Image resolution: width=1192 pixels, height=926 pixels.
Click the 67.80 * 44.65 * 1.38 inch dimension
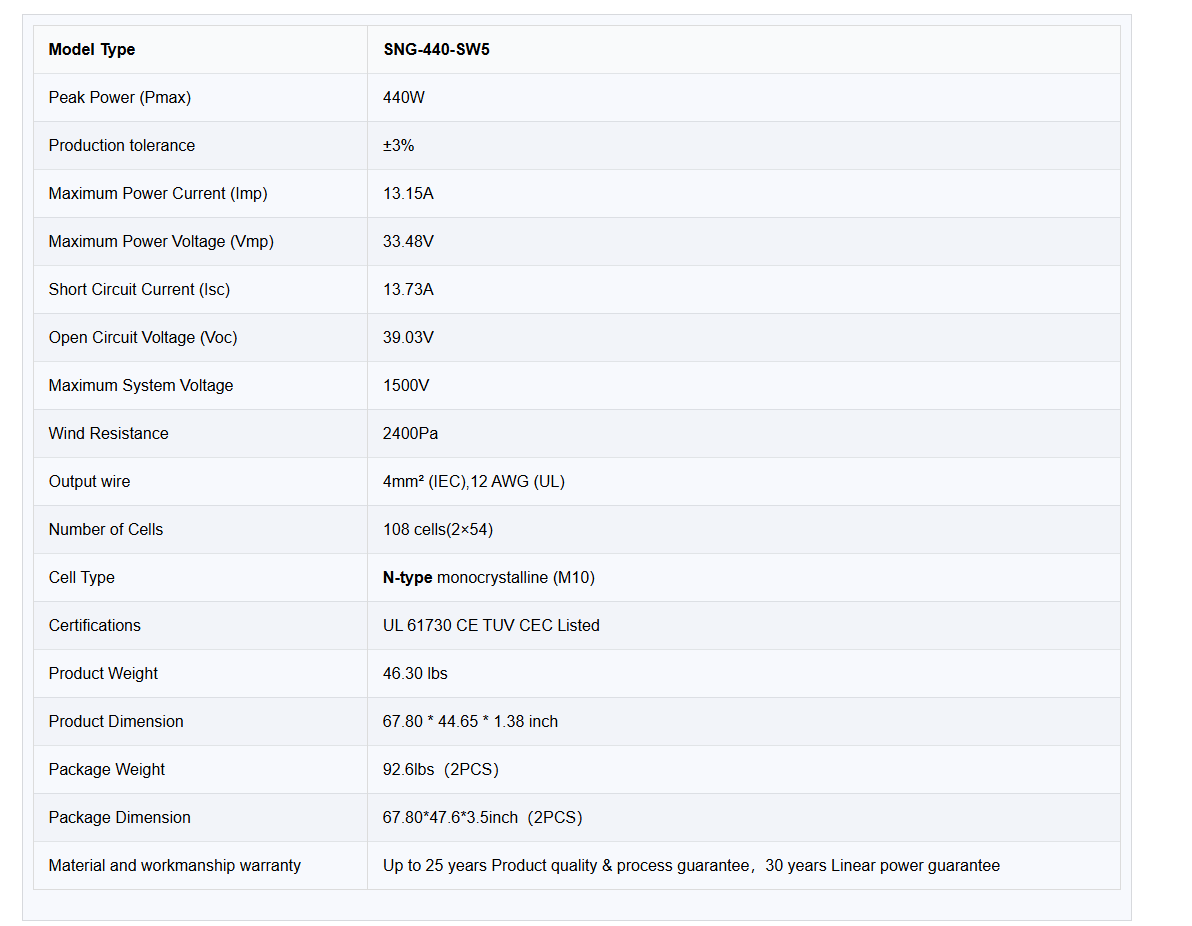[470, 721]
